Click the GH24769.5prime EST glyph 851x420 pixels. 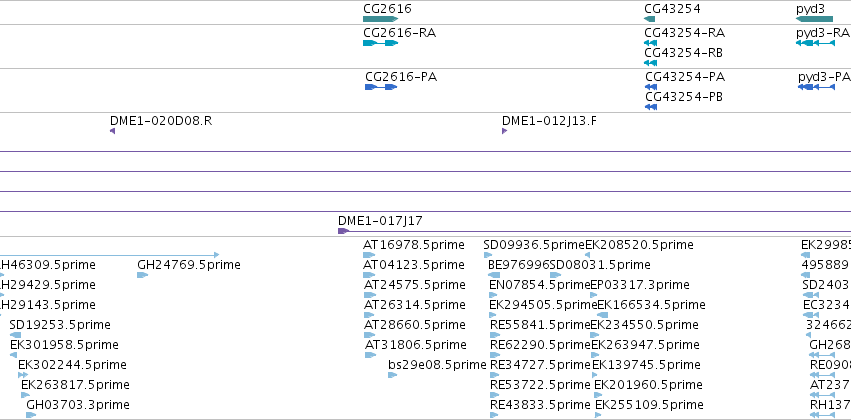pos(142,275)
